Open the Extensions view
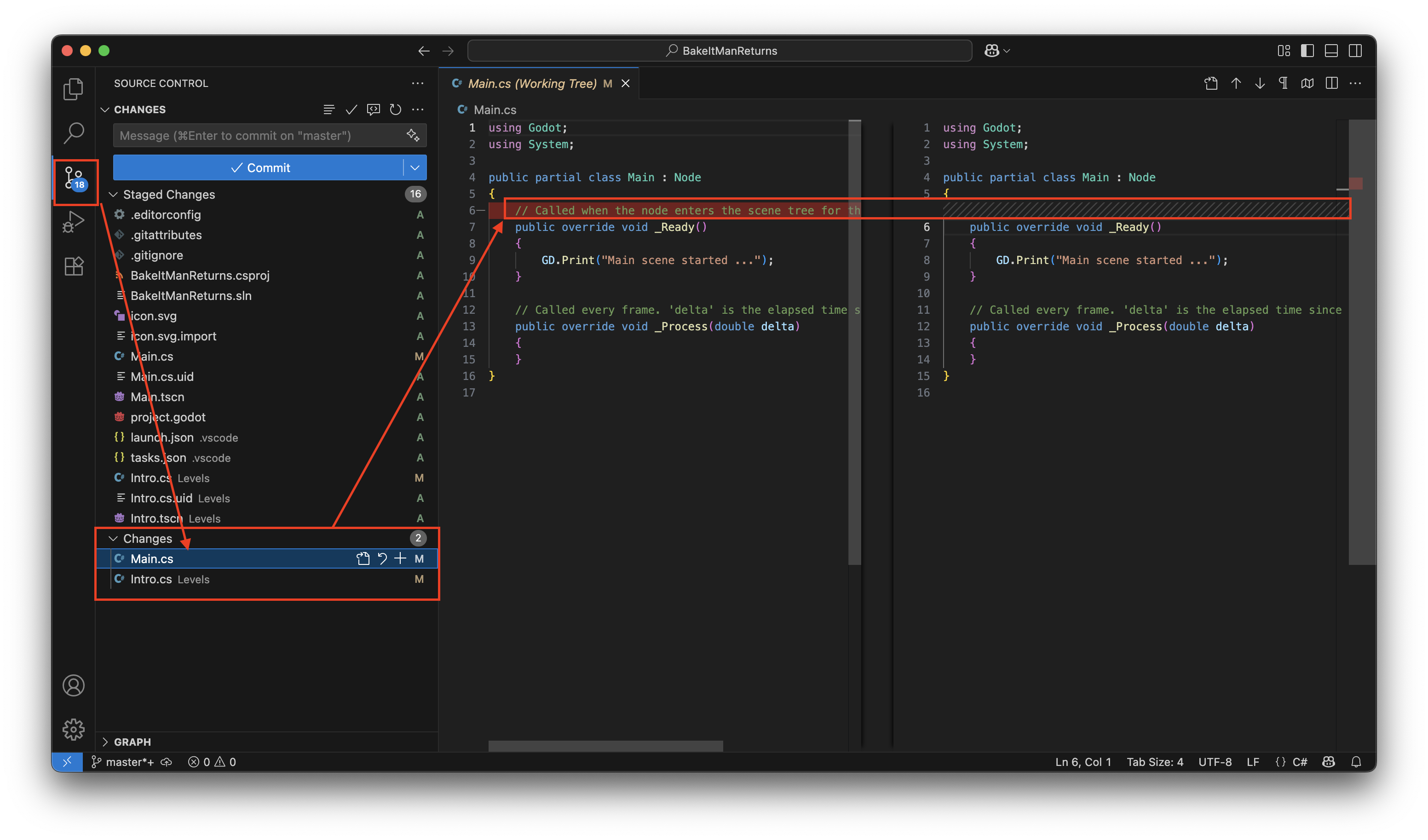1428x840 pixels. click(74, 266)
